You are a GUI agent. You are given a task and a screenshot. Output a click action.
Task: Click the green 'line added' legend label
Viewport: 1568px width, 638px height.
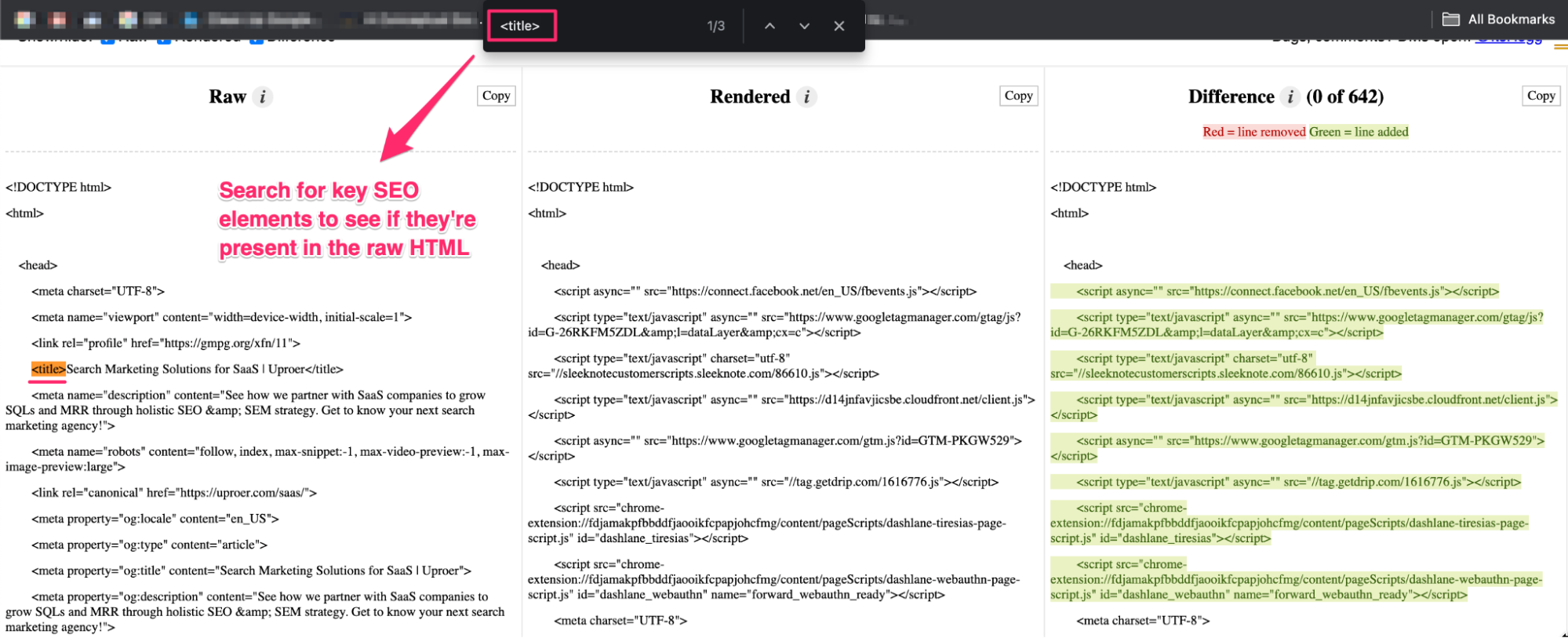pos(1359,132)
